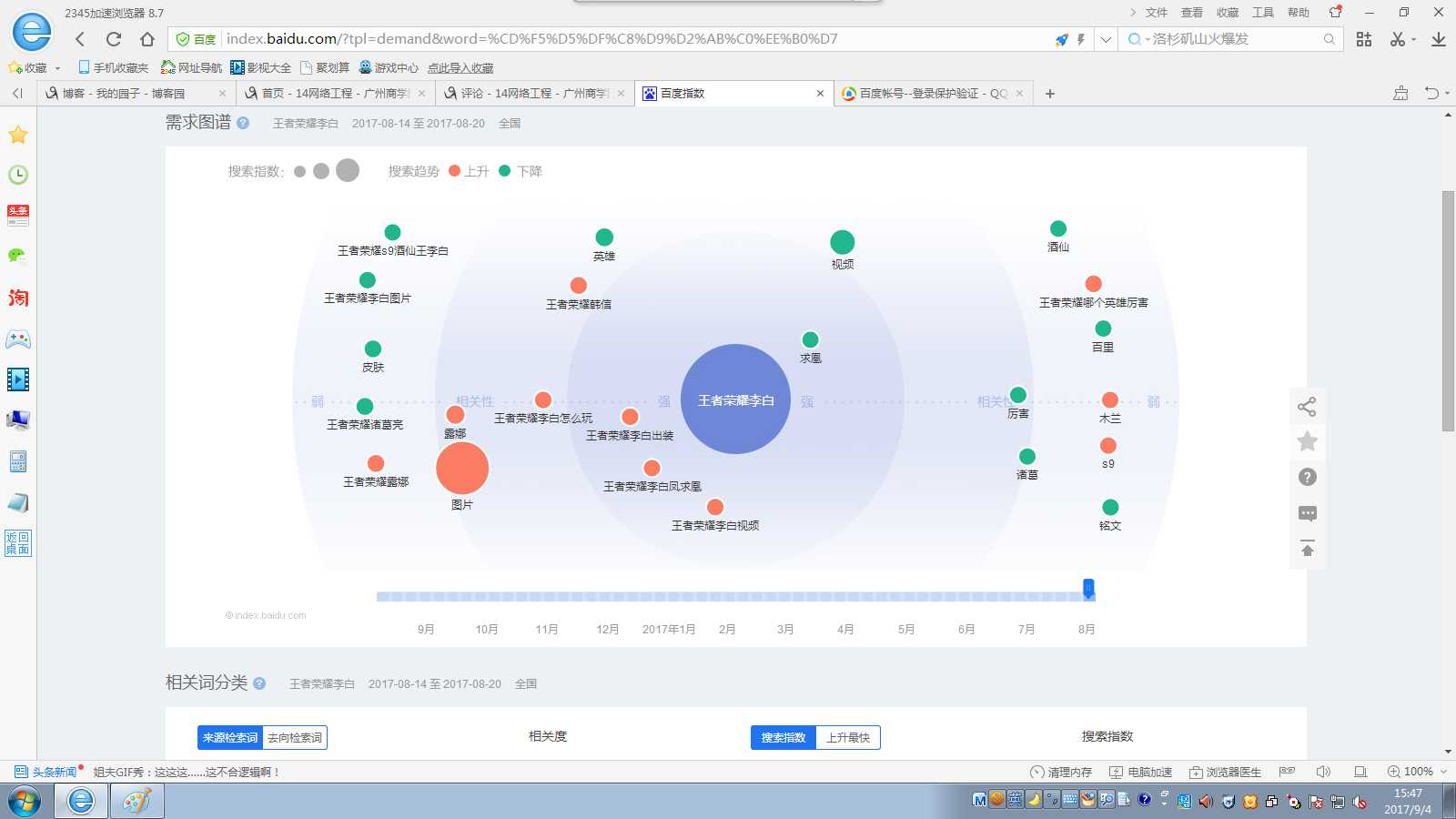
Task: Open Windows Start button
Action: [x=25, y=802]
